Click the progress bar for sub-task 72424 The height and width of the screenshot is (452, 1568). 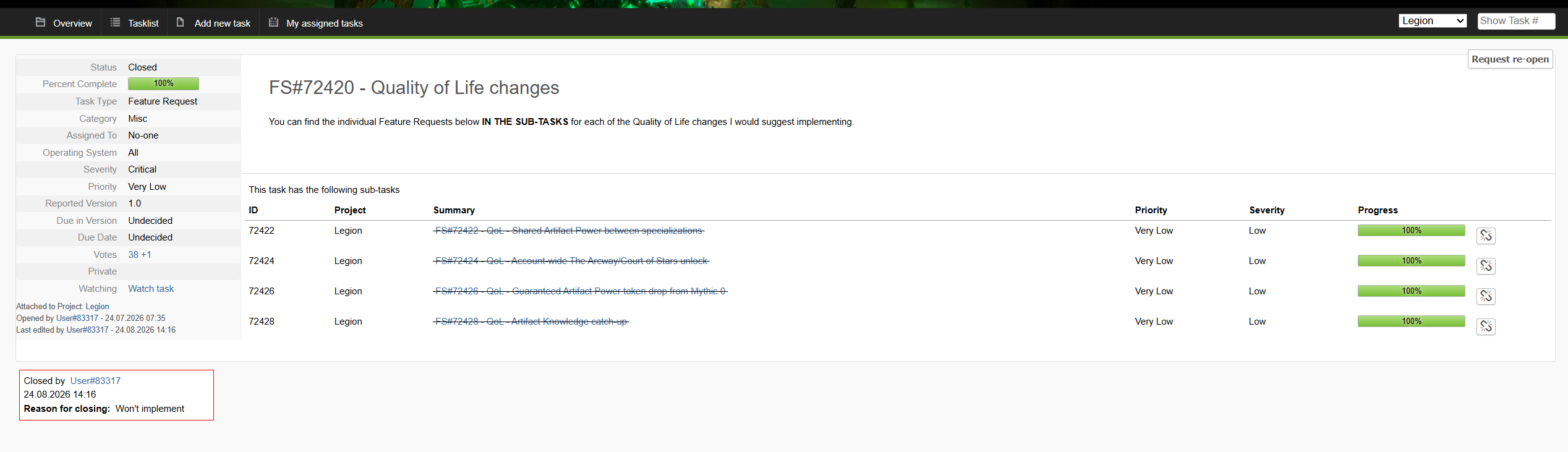pyautogui.click(x=1412, y=261)
